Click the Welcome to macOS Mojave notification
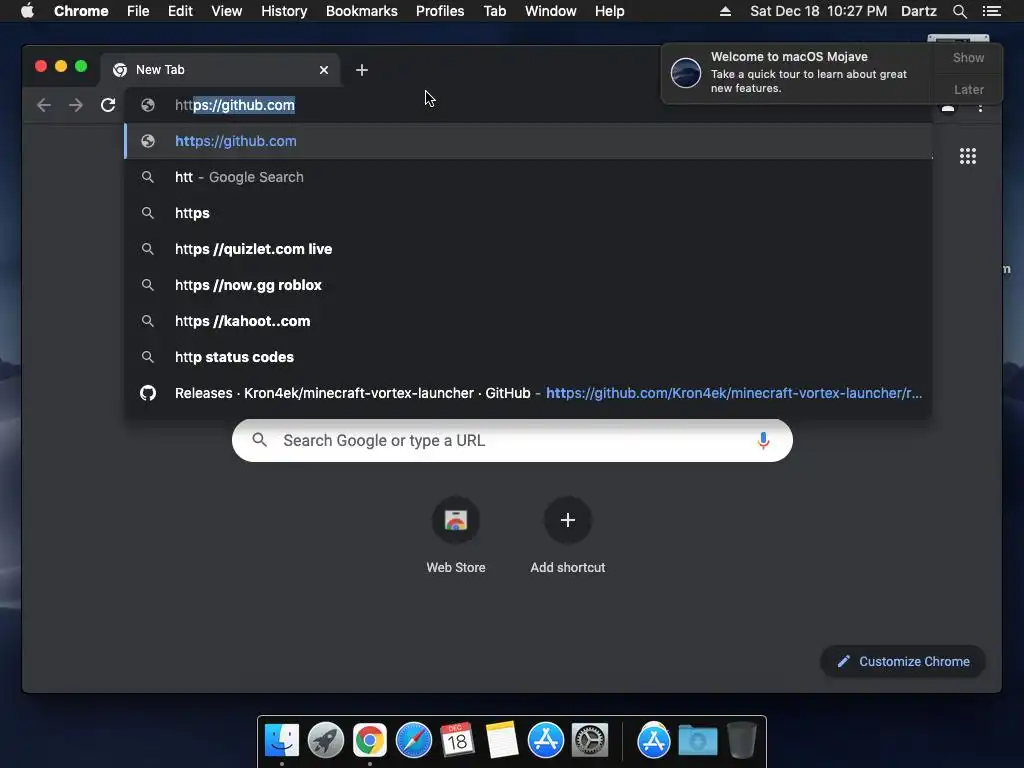 (797, 72)
